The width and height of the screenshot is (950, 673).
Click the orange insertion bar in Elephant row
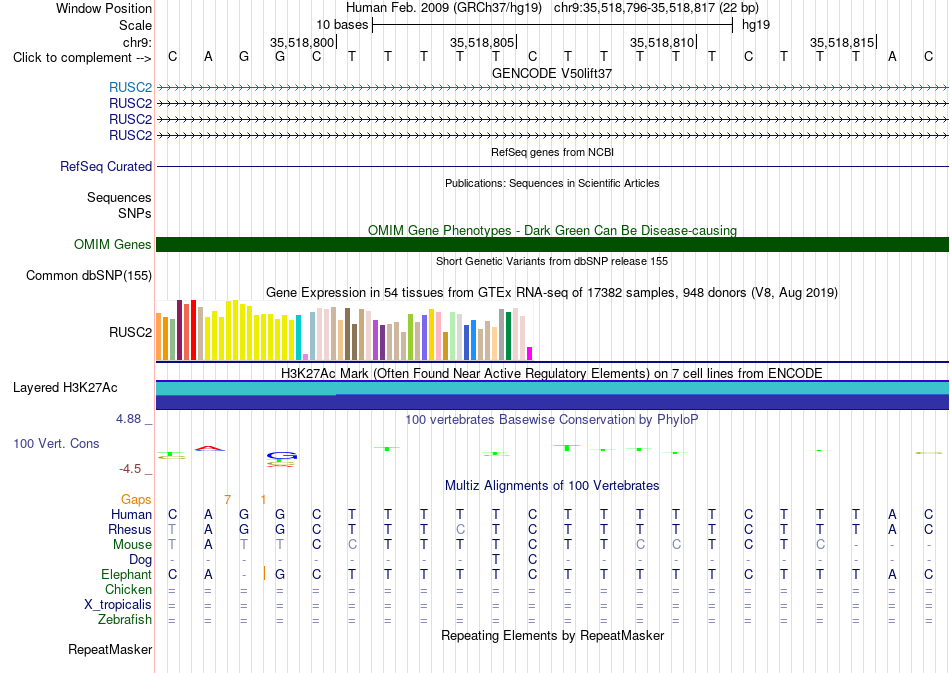(x=264, y=573)
